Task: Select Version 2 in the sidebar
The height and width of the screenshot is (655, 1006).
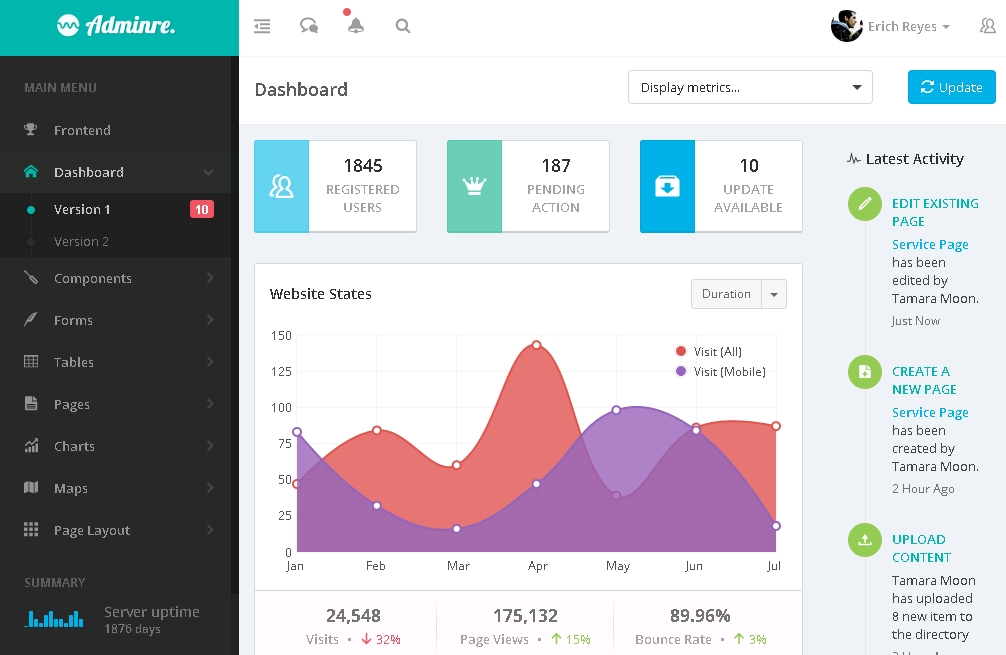Action: 82,242
